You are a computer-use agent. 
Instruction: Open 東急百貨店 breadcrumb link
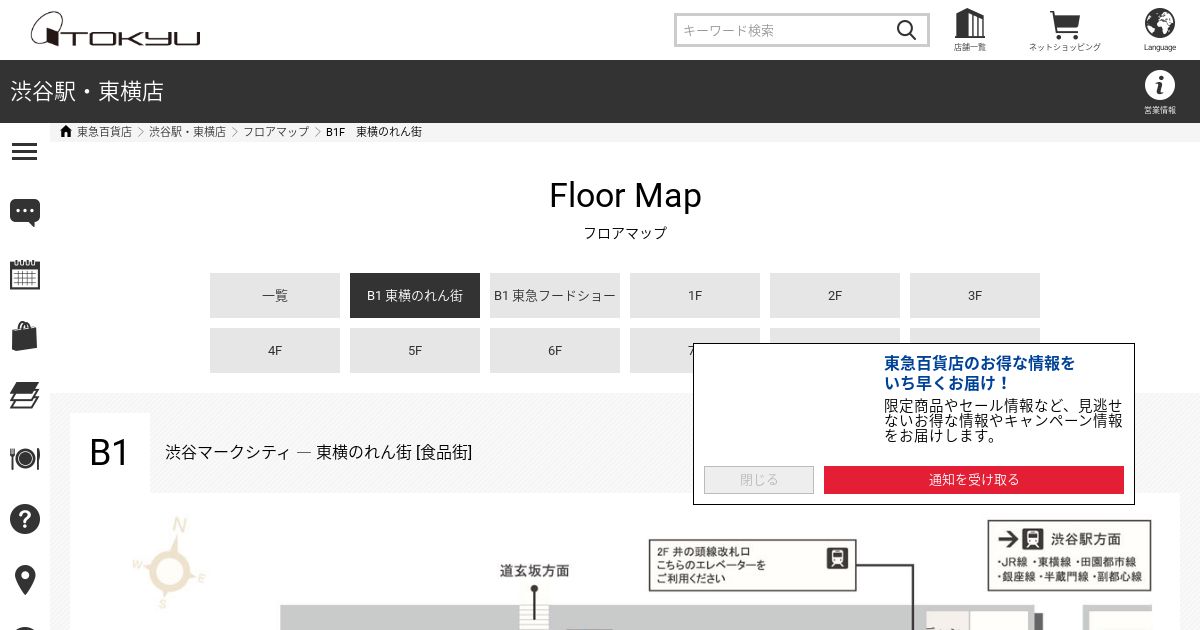tap(104, 132)
